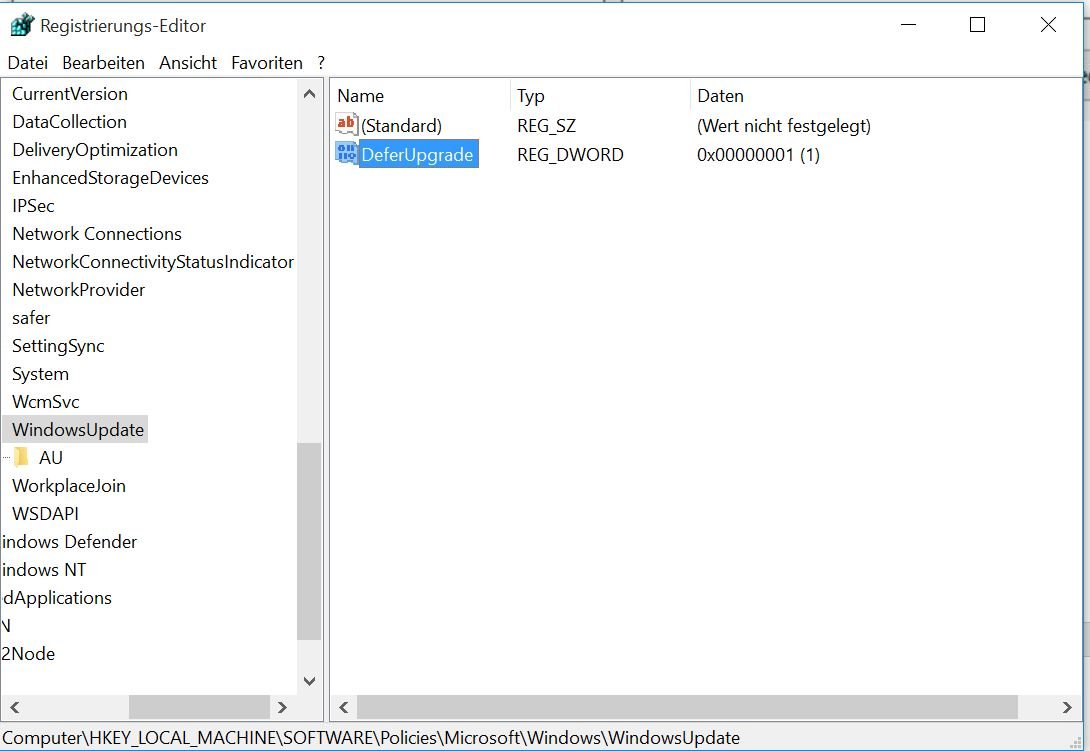Viewport: 1090px width, 751px height.
Task: Select the Windows NT key
Action: click(44, 570)
